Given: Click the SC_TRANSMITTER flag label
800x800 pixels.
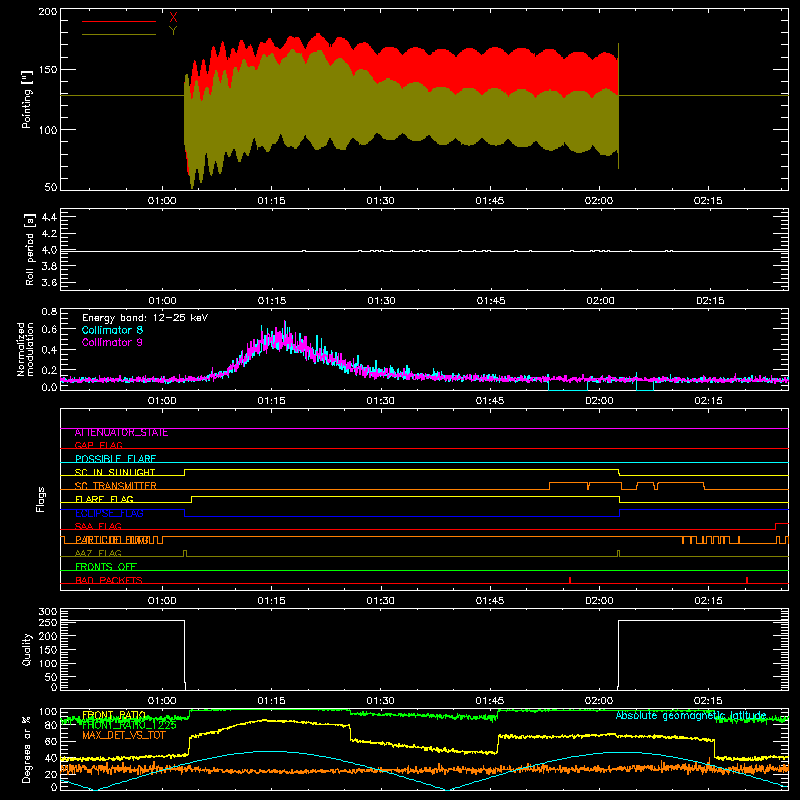Looking at the screenshot, I should point(116,486).
